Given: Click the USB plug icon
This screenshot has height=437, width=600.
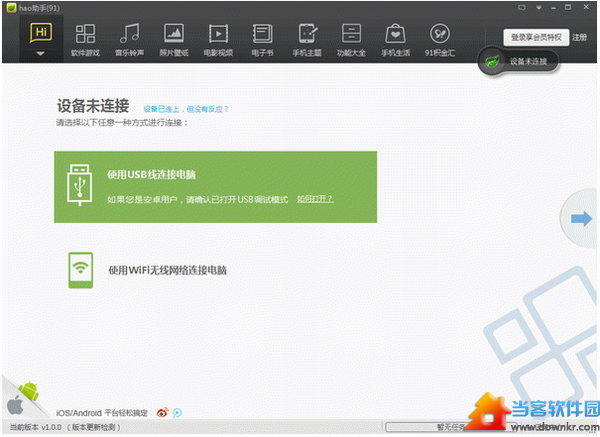Looking at the screenshot, I should [80, 185].
